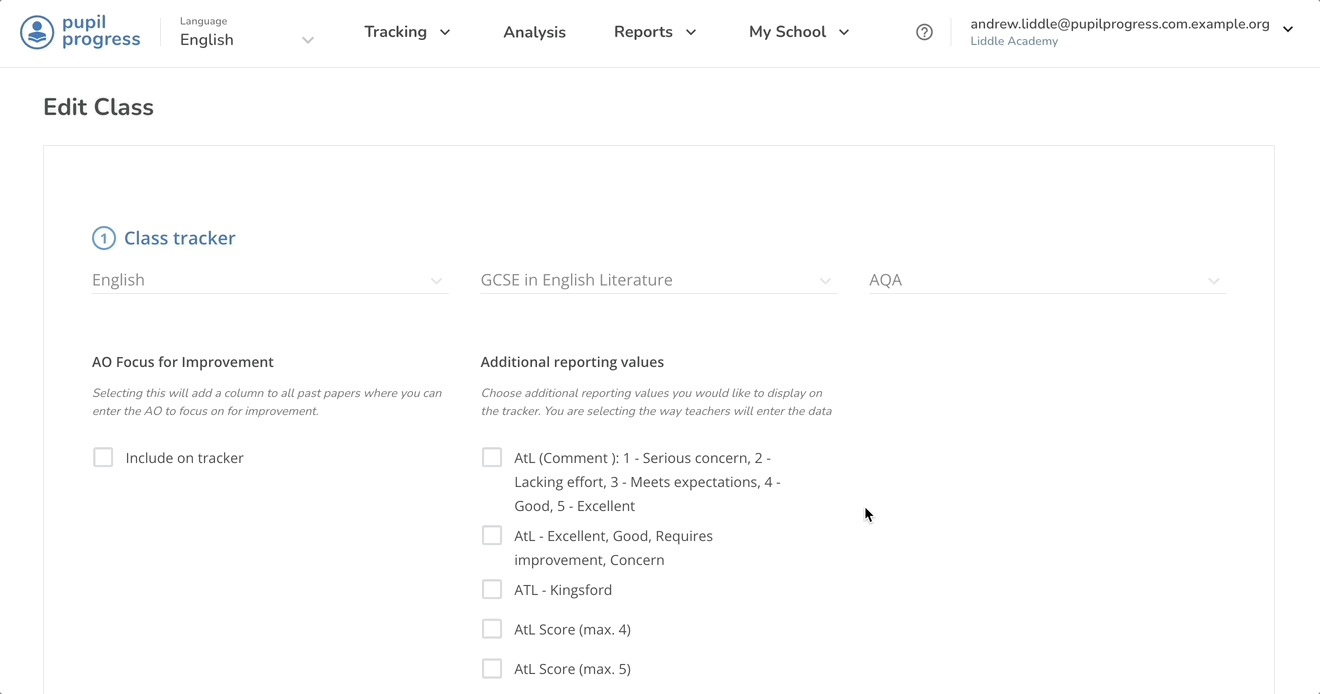Open the Tracking menu
This screenshot has height=694, width=1320.
pos(396,32)
